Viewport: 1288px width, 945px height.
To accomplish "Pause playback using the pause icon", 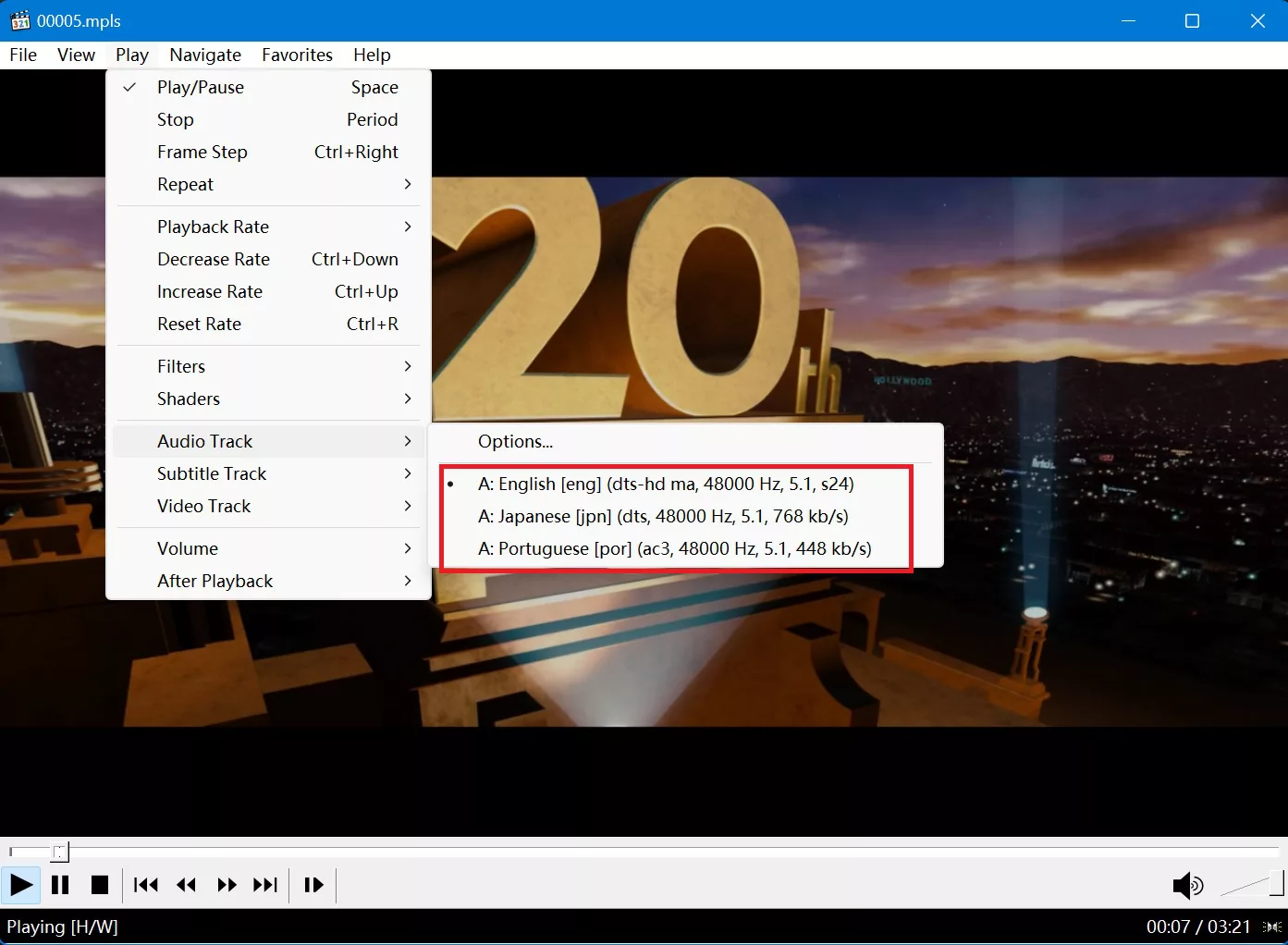I will tap(60, 886).
